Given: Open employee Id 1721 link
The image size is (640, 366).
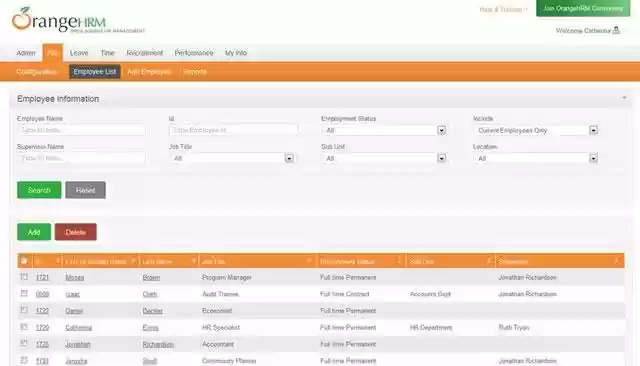Looking at the screenshot, I should pyautogui.click(x=42, y=277).
